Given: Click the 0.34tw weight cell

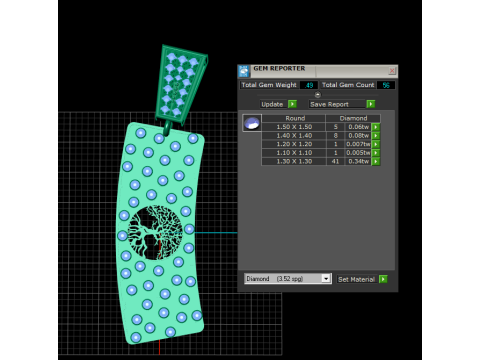Looking at the screenshot, I should pyautogui.click(x=358, y=162).
